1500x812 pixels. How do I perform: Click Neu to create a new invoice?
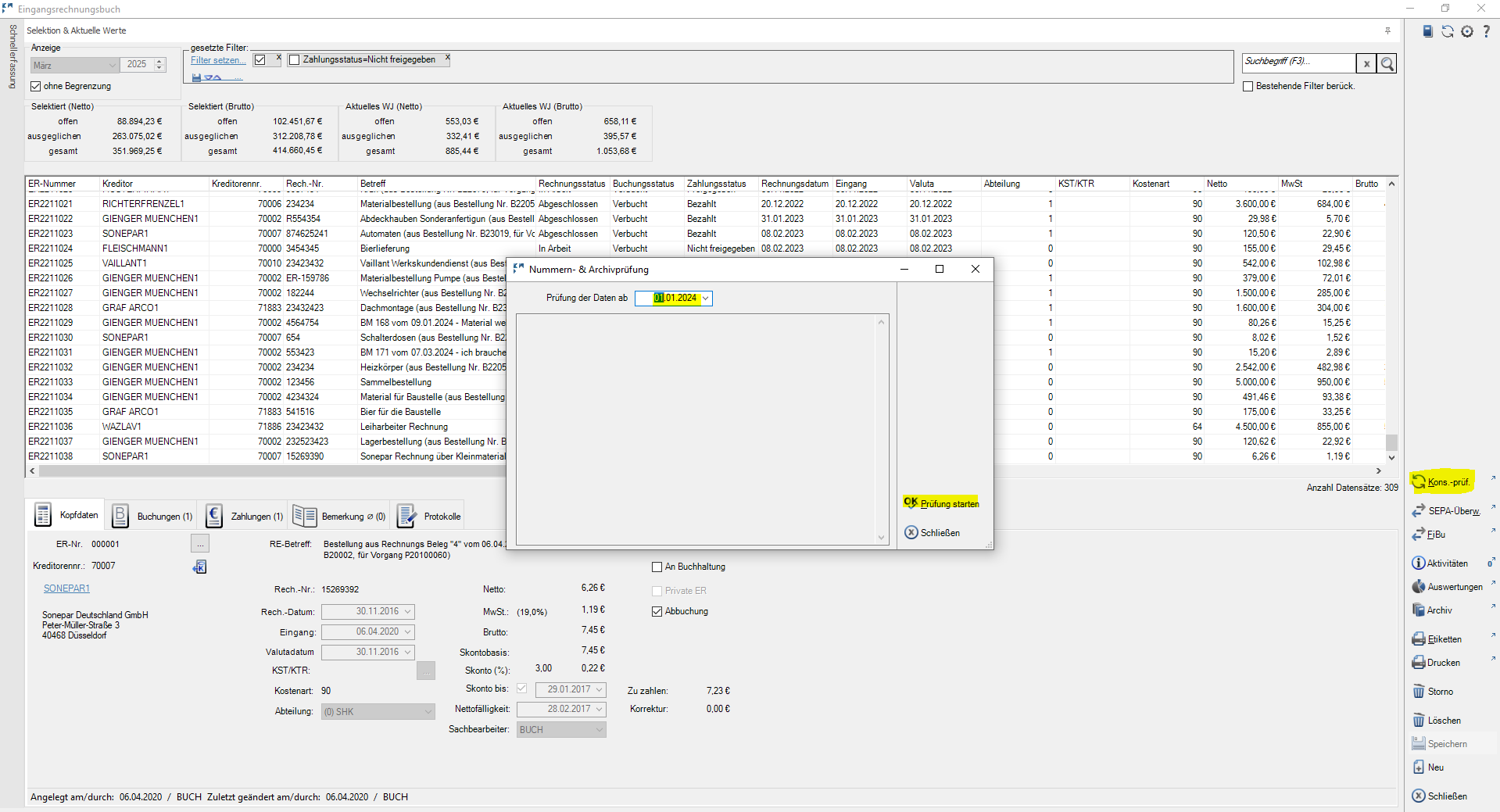click(x=1428, y=767)
